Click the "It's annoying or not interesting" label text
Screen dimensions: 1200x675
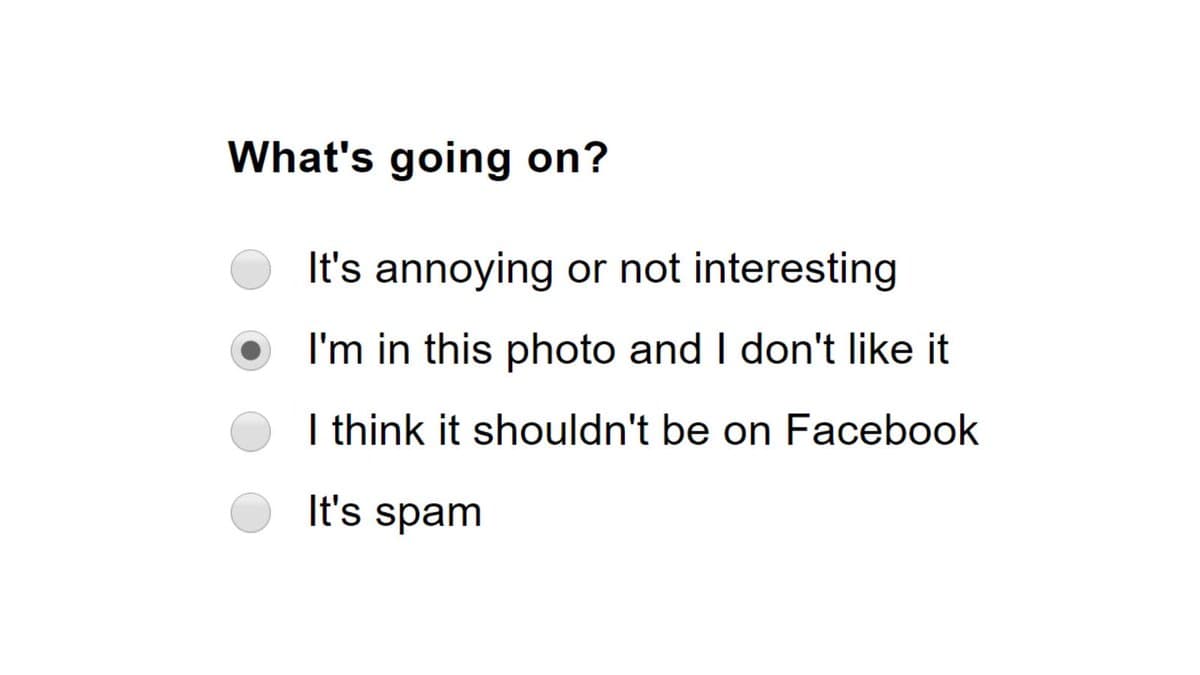pos(601,268)
